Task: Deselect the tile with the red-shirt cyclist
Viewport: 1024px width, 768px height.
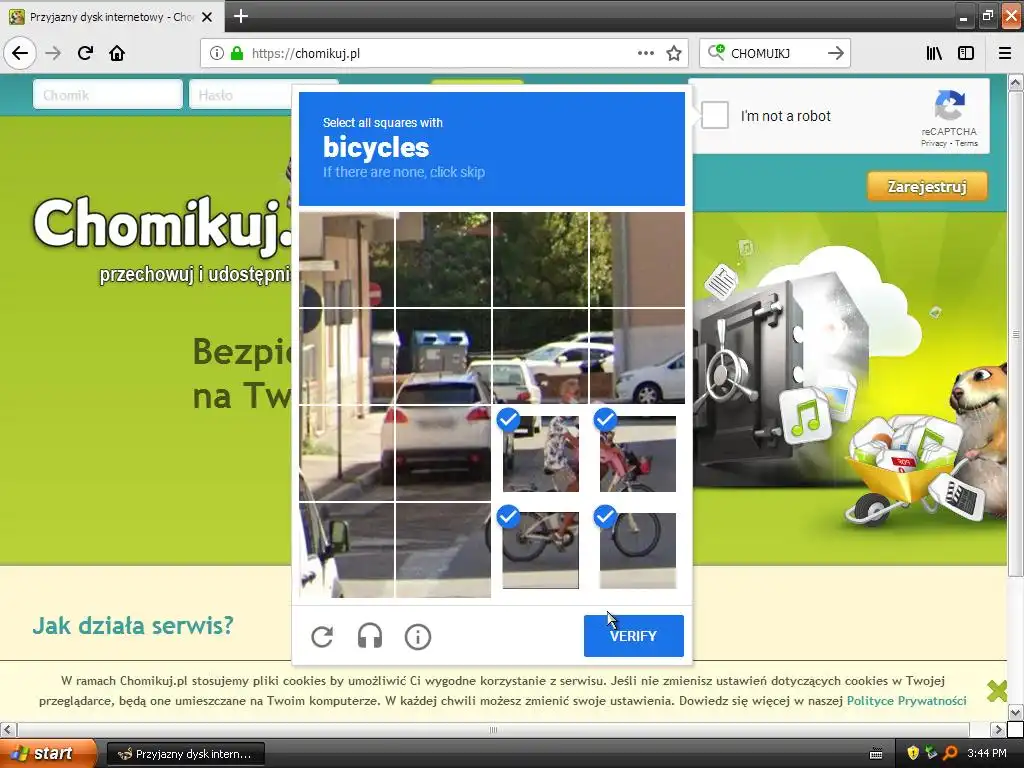Action: point(637,453)
